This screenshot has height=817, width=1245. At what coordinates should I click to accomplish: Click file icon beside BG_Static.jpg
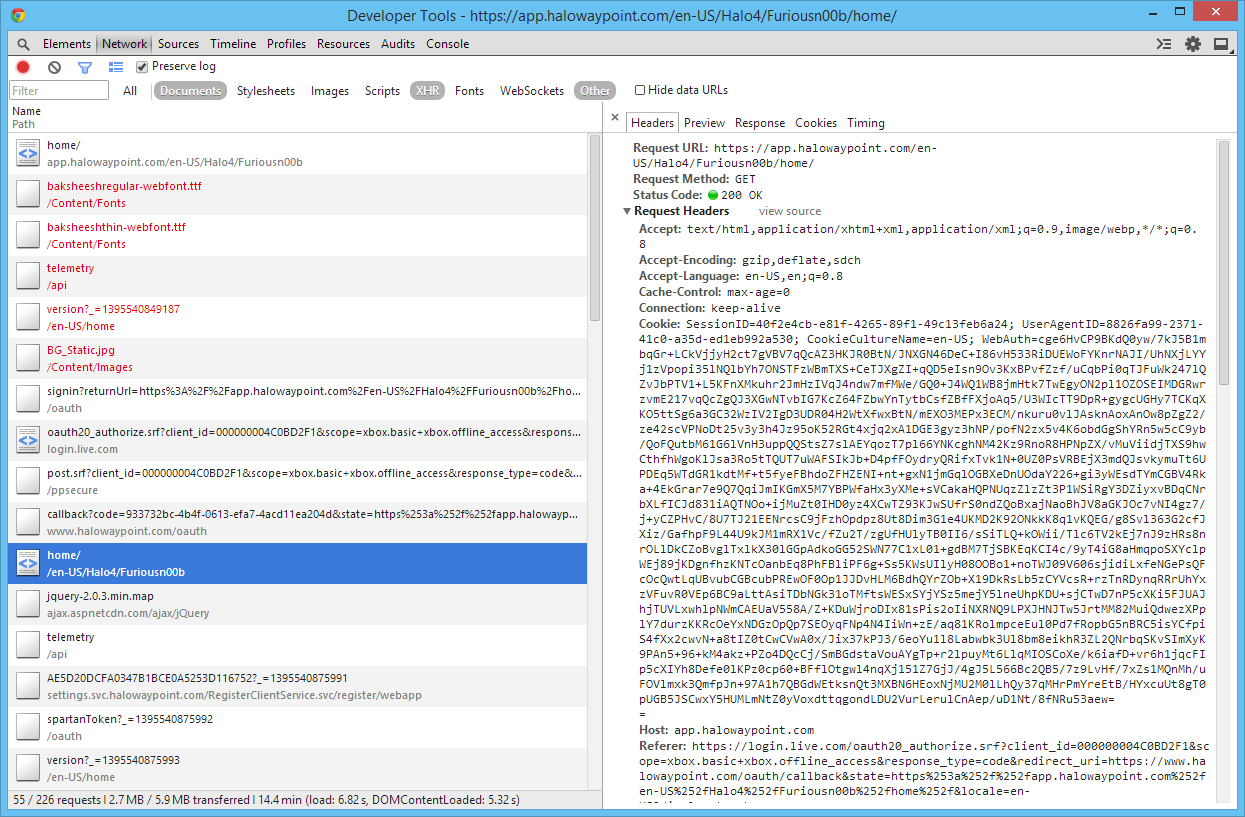[28, 358]
